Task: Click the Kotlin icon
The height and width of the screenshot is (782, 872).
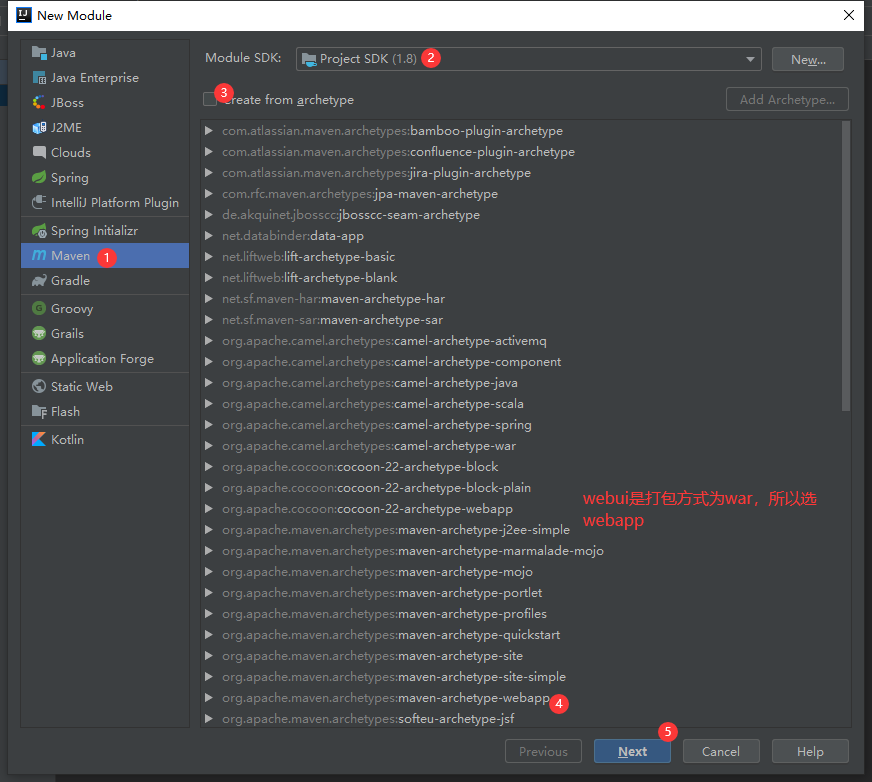Action: [39, 439]
